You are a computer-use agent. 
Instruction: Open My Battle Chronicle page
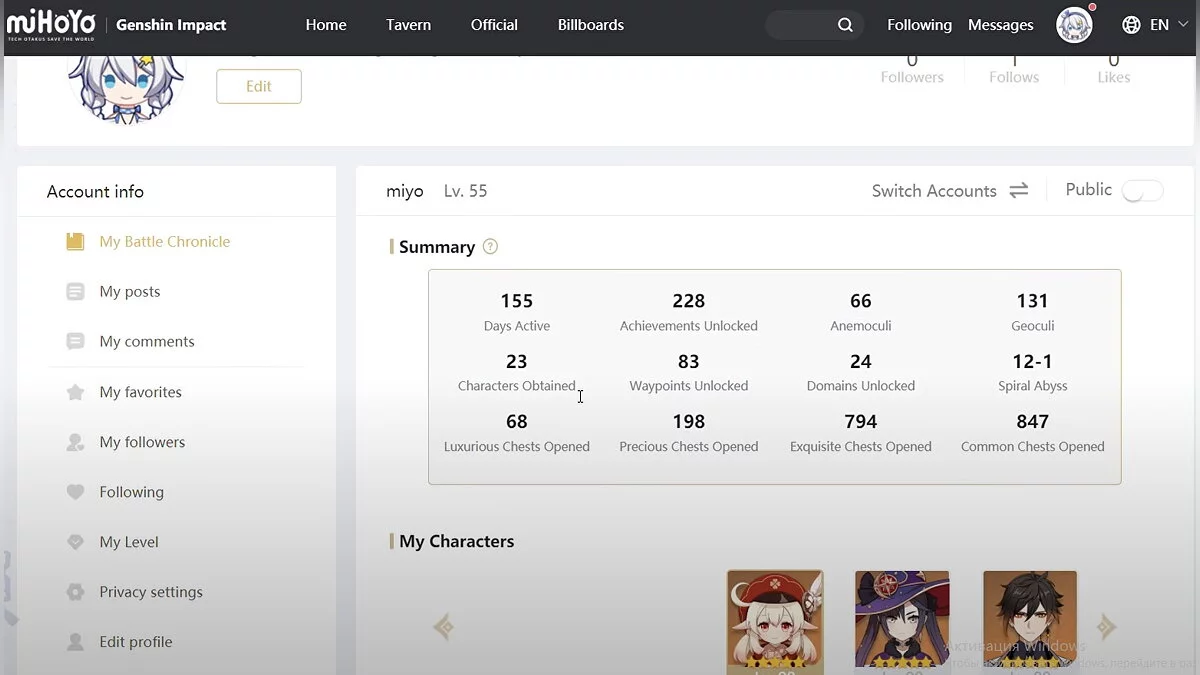tap(165, 241)
